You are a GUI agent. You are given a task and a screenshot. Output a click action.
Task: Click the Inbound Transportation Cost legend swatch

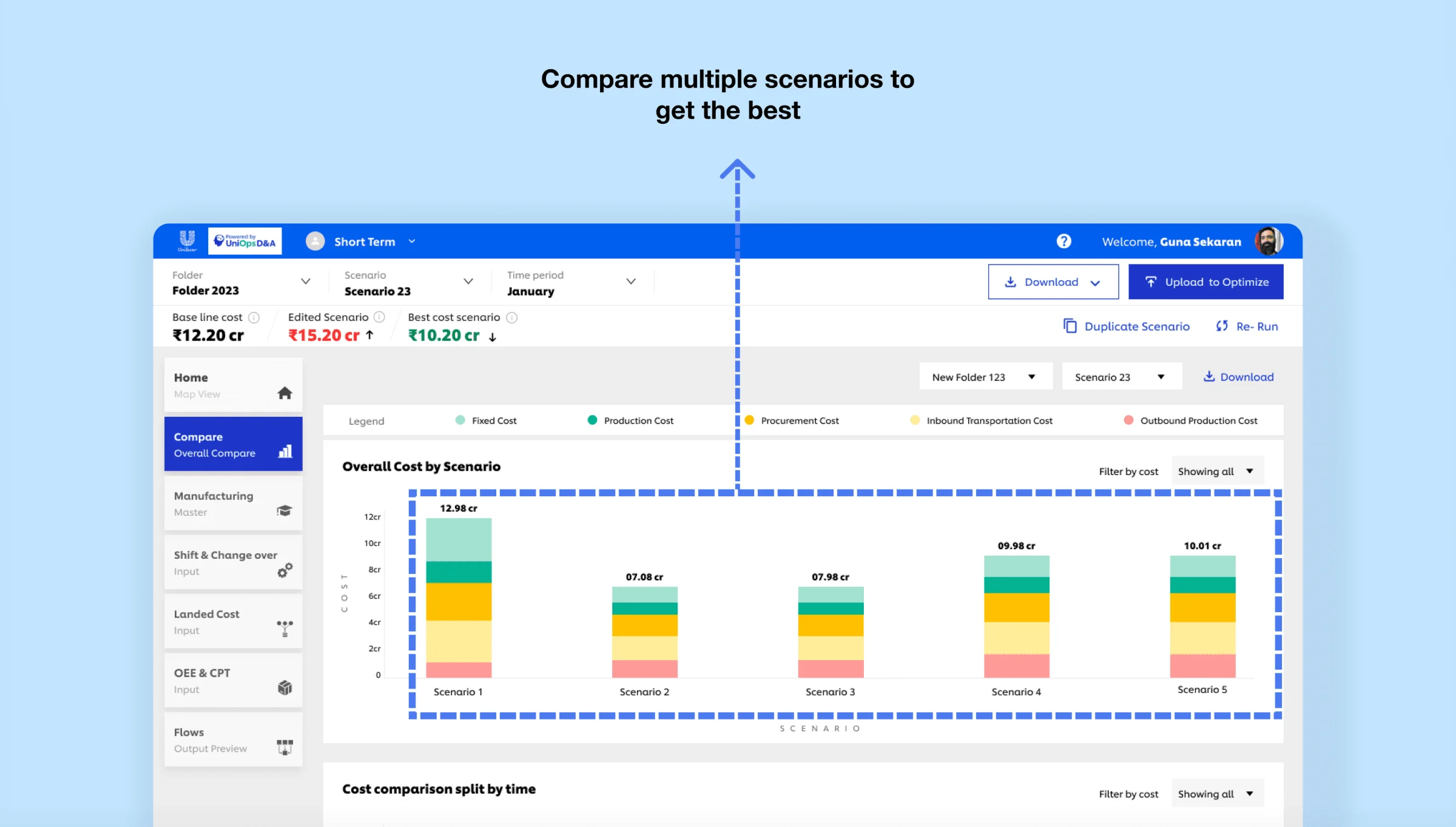(x=915, y=420)
